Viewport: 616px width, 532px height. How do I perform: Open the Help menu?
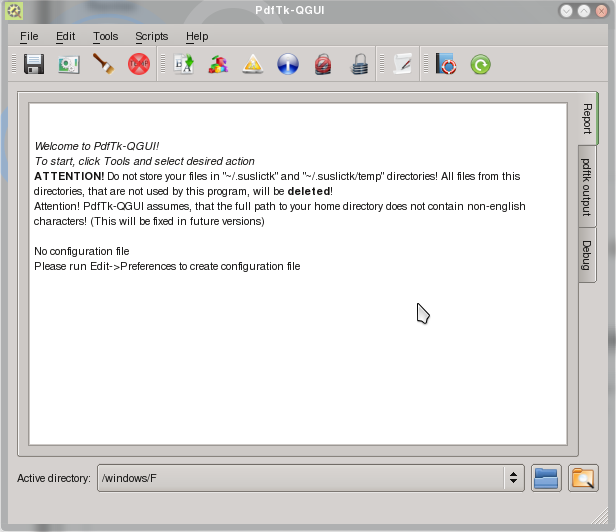[197, 37]
